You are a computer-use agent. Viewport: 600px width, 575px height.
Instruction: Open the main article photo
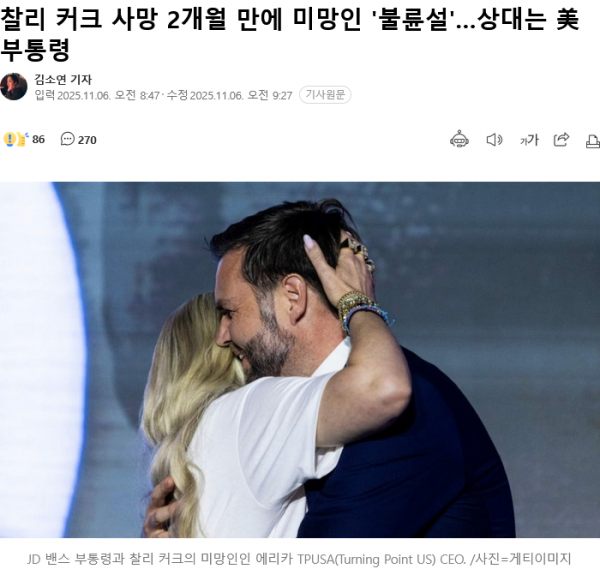300,360
